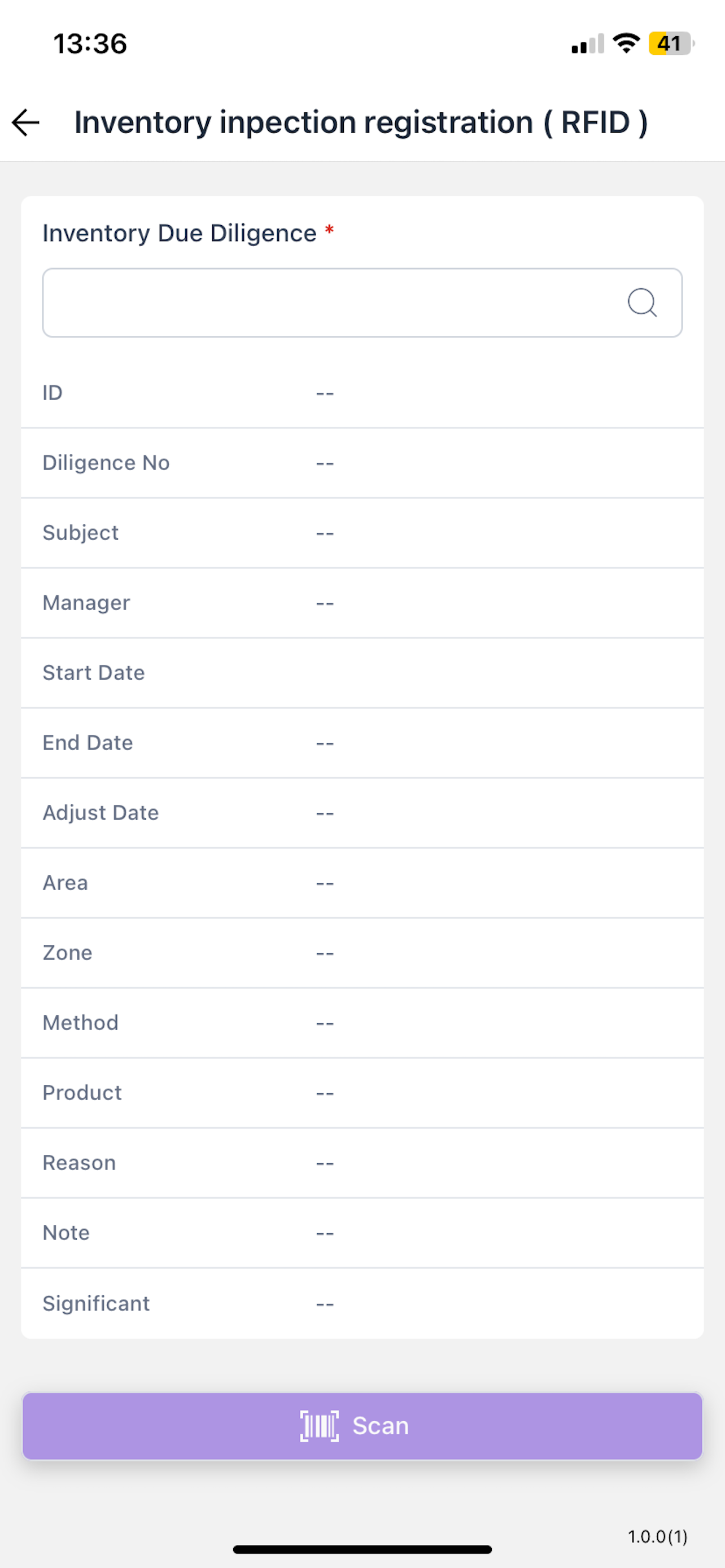Tap the Subject row
Image resolution: width=725 pixels, height=1568 pixels.
pos(362,533)
